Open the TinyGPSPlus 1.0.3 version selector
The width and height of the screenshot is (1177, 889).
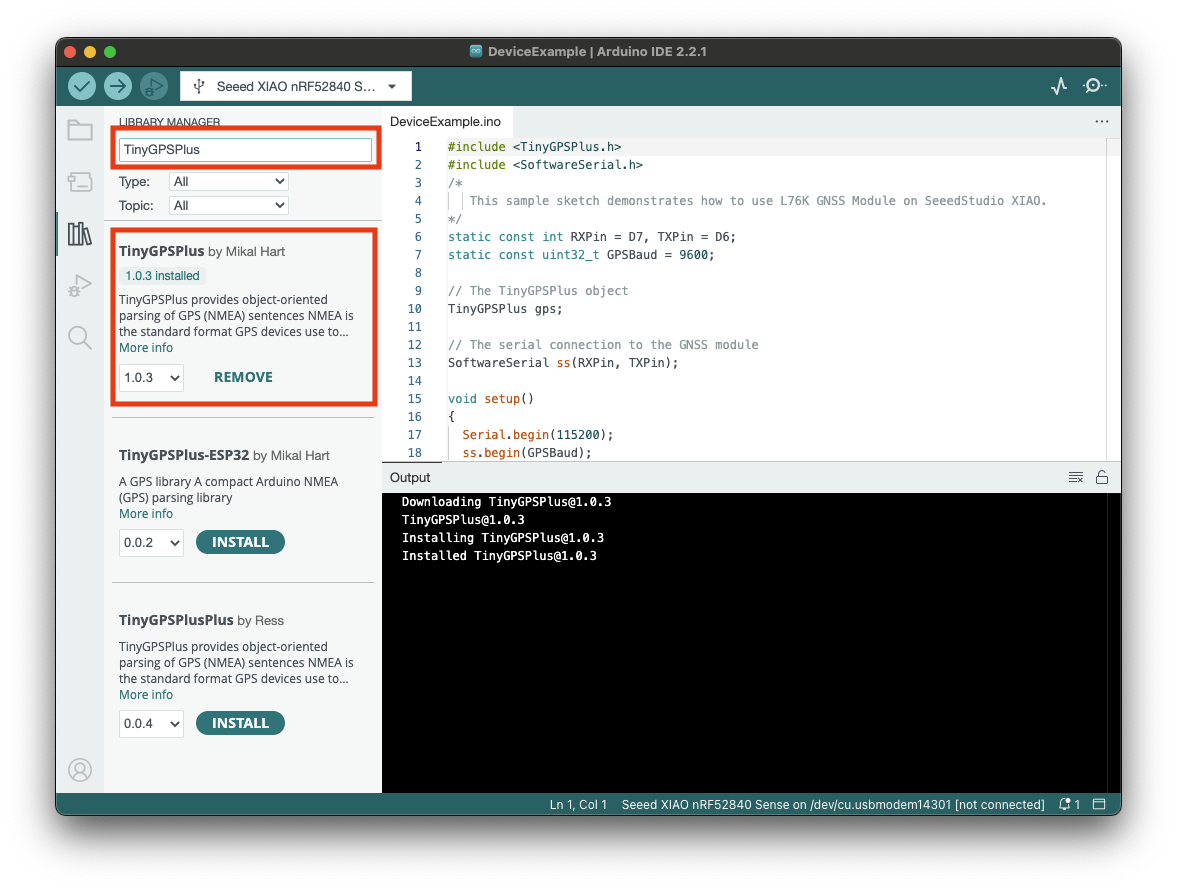click(151, 378)
